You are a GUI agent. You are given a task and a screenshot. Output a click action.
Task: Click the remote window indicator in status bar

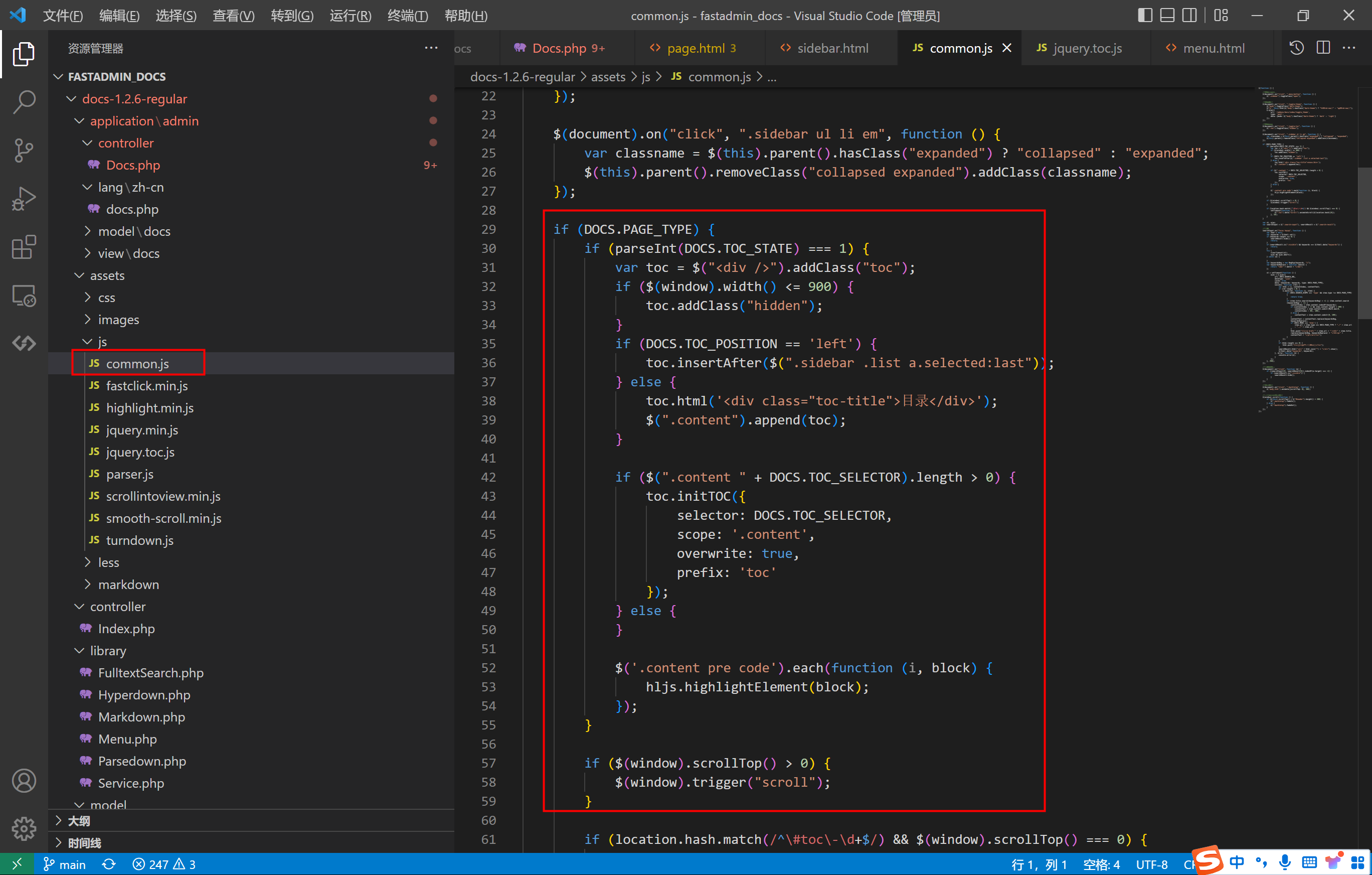pyautogui.click(x=17, y=864)
